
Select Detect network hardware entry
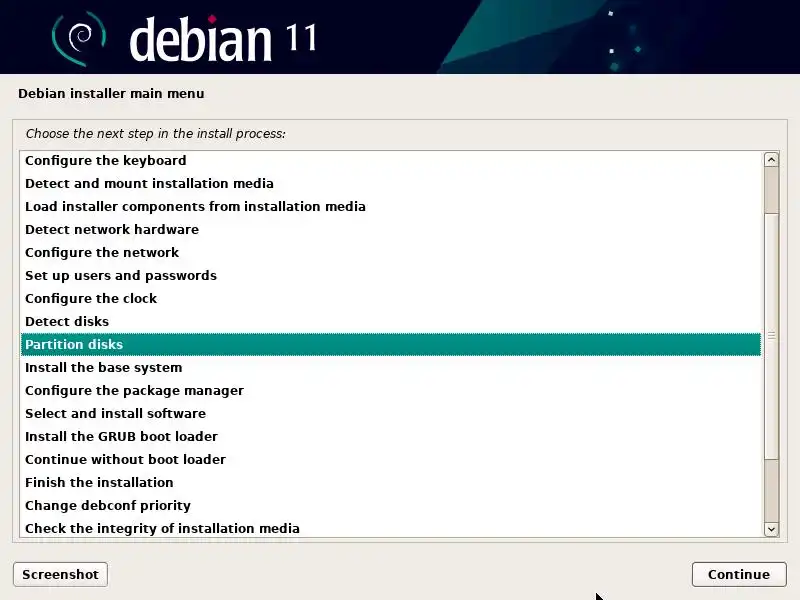click(x=391, y=229)
